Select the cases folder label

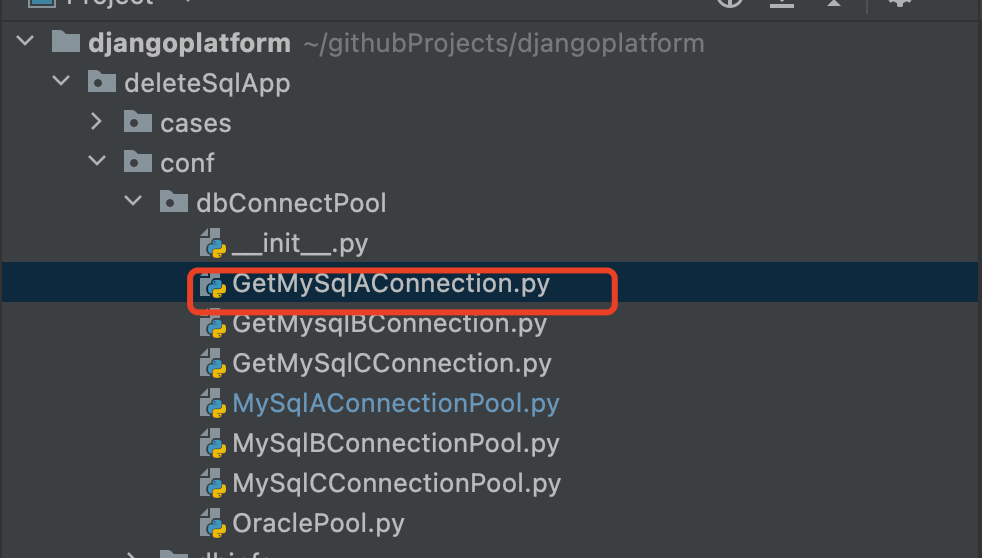coord(196,123)
